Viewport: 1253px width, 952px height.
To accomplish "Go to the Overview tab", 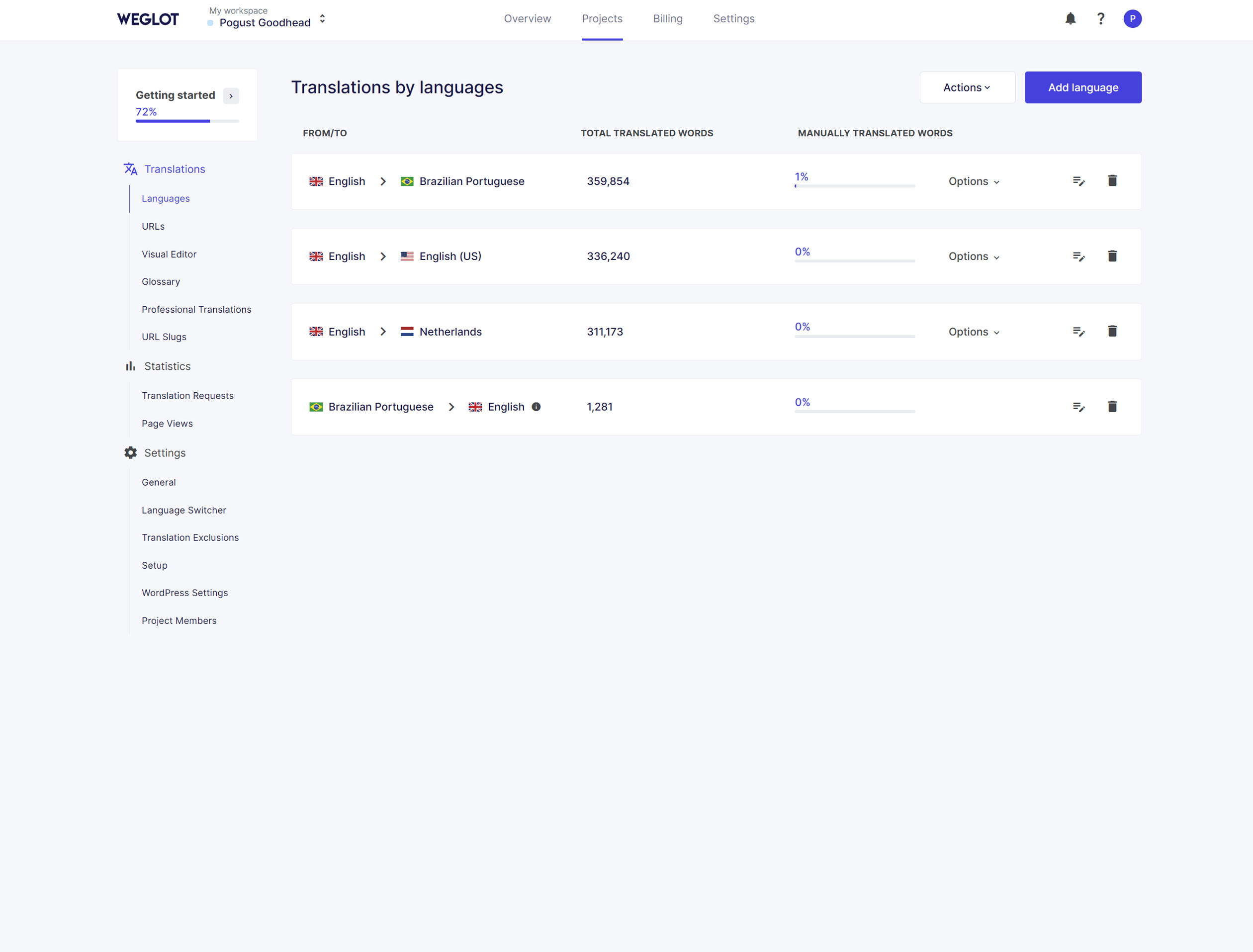I will [527, 19].
